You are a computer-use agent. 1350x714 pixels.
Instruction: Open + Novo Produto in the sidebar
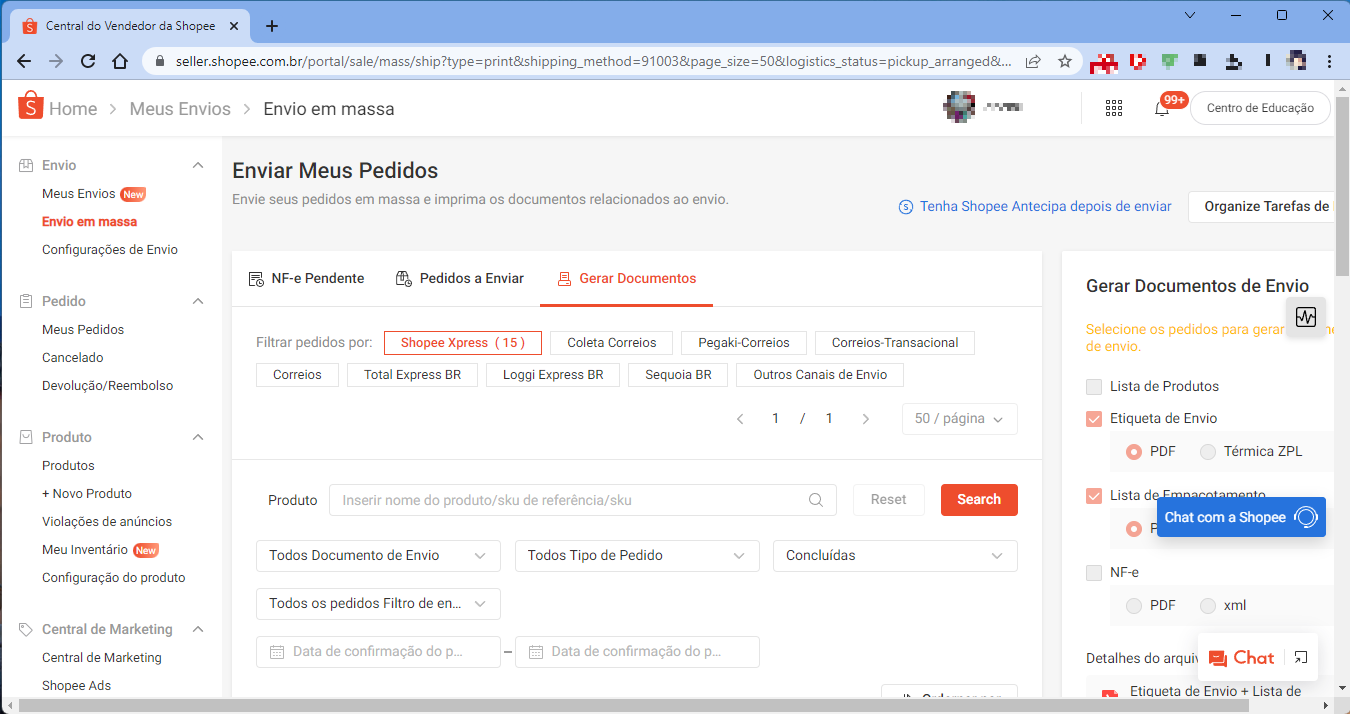87,494
